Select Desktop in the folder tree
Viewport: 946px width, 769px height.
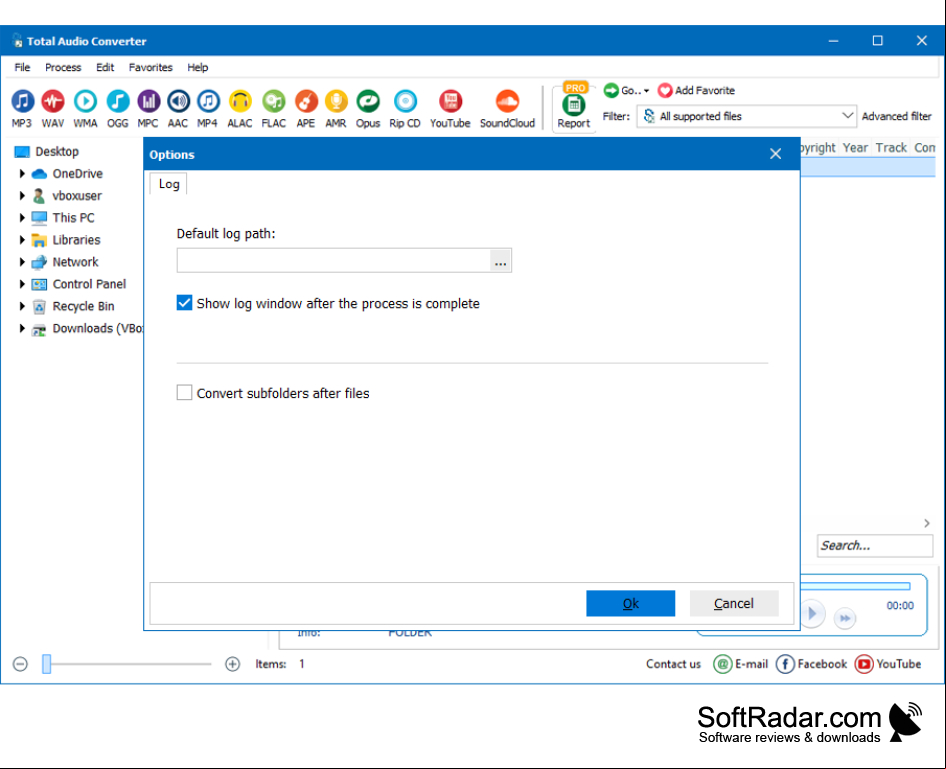point(46,151)
